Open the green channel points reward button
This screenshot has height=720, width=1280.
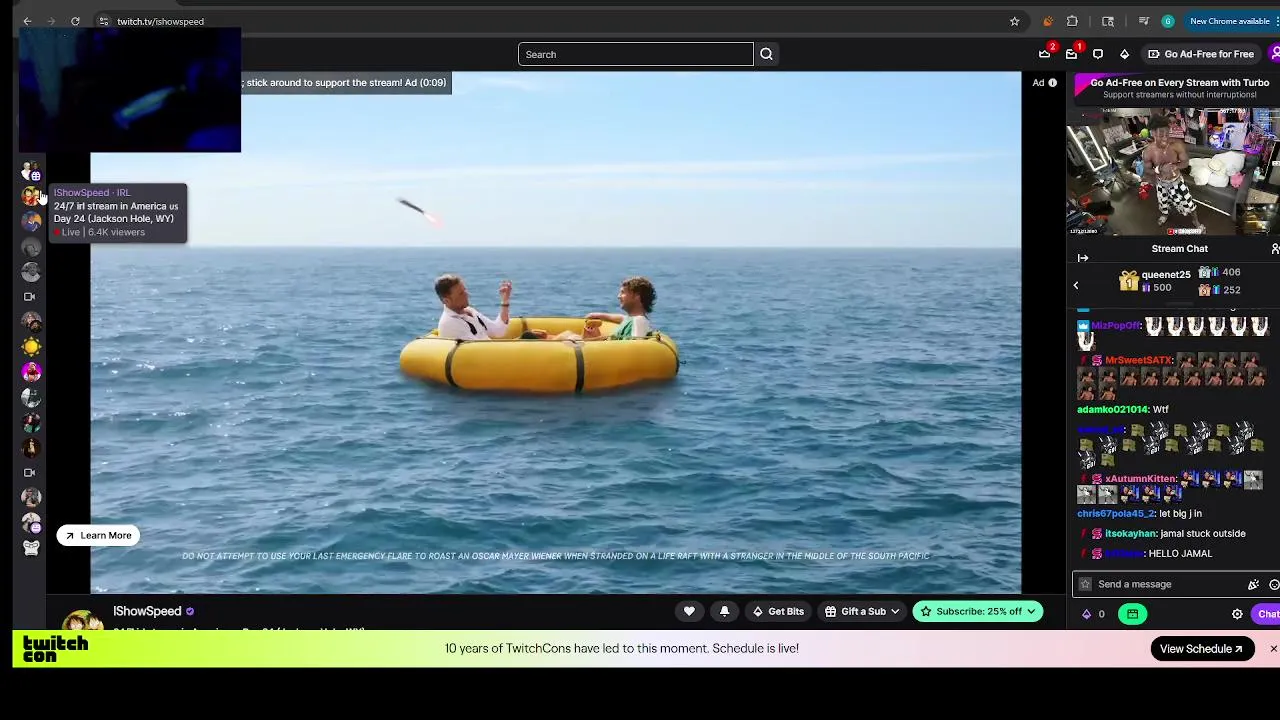[x=1132, y=614]
